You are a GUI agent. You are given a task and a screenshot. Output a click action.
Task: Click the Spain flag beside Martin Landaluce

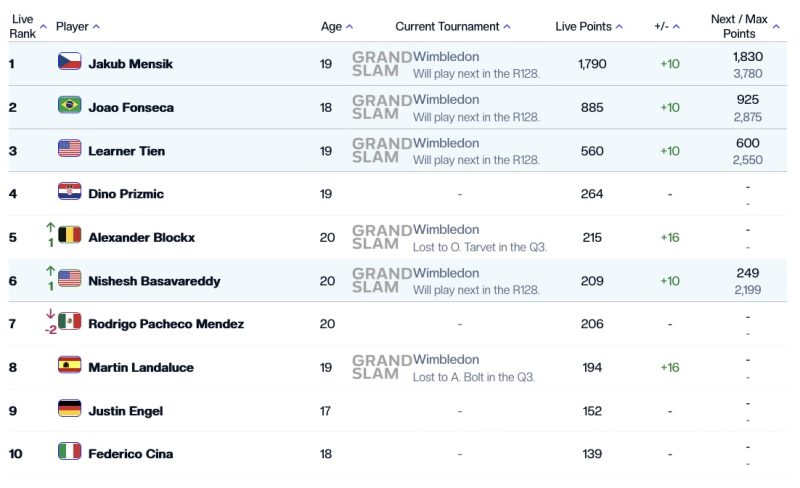[69, 366]
